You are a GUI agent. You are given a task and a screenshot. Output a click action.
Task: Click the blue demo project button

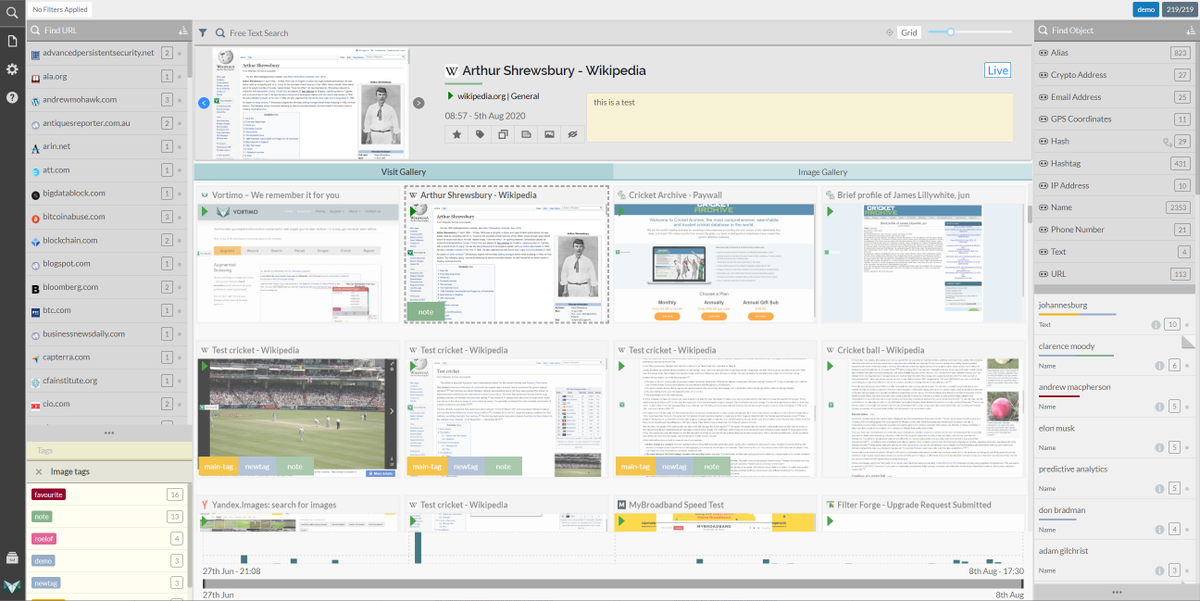[x=1146, y=9]
